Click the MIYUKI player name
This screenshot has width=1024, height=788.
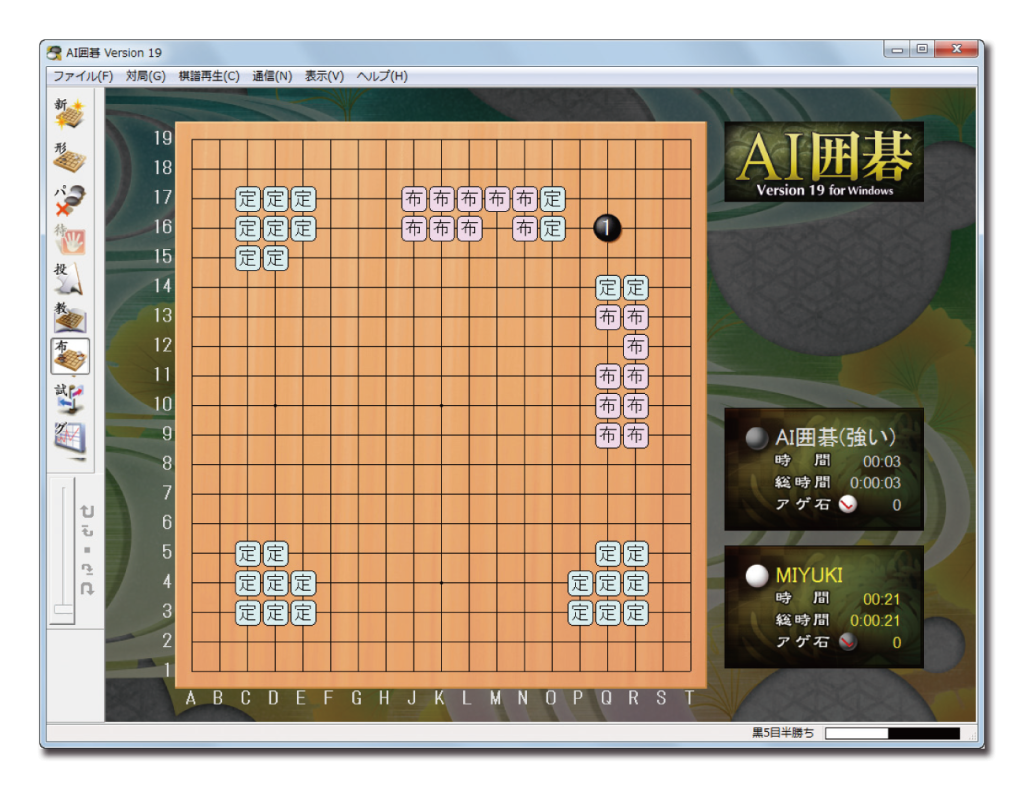click(808, 575)
